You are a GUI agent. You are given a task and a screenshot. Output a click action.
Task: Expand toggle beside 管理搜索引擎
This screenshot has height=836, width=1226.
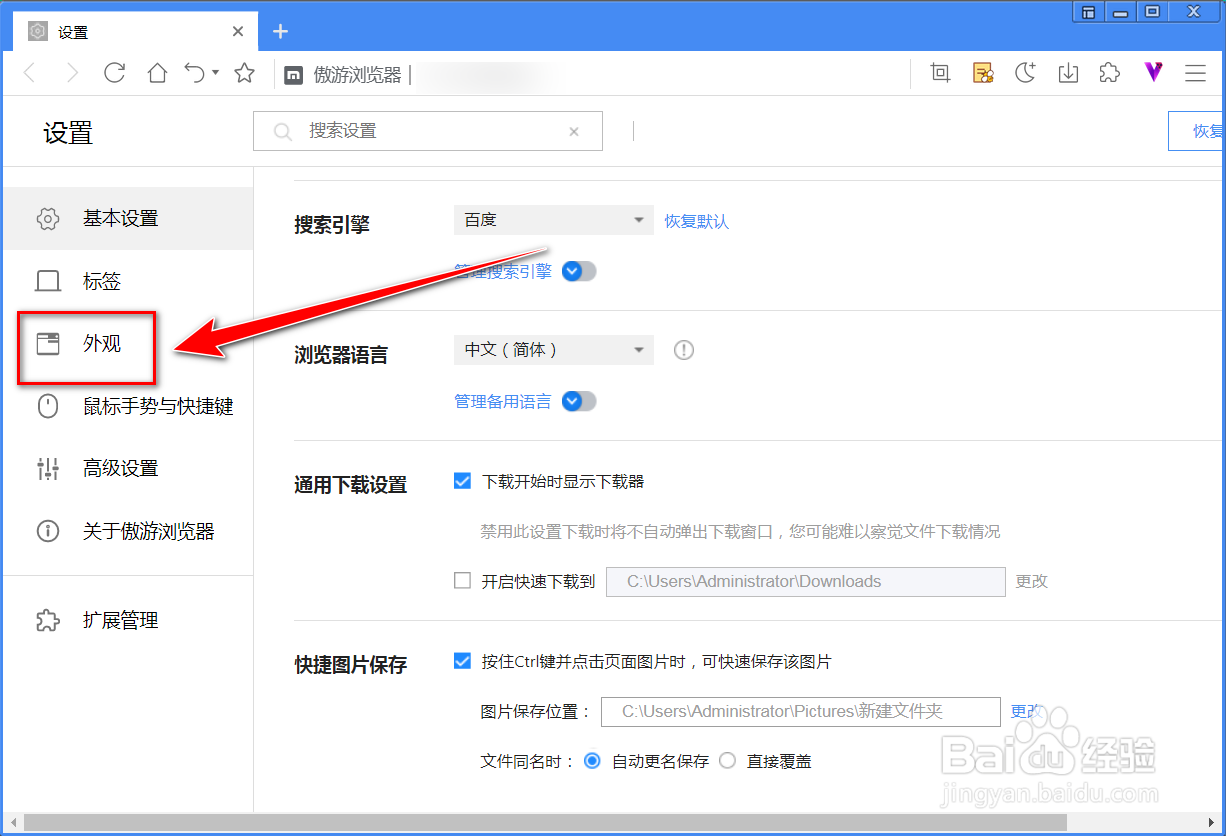(579, 271)
